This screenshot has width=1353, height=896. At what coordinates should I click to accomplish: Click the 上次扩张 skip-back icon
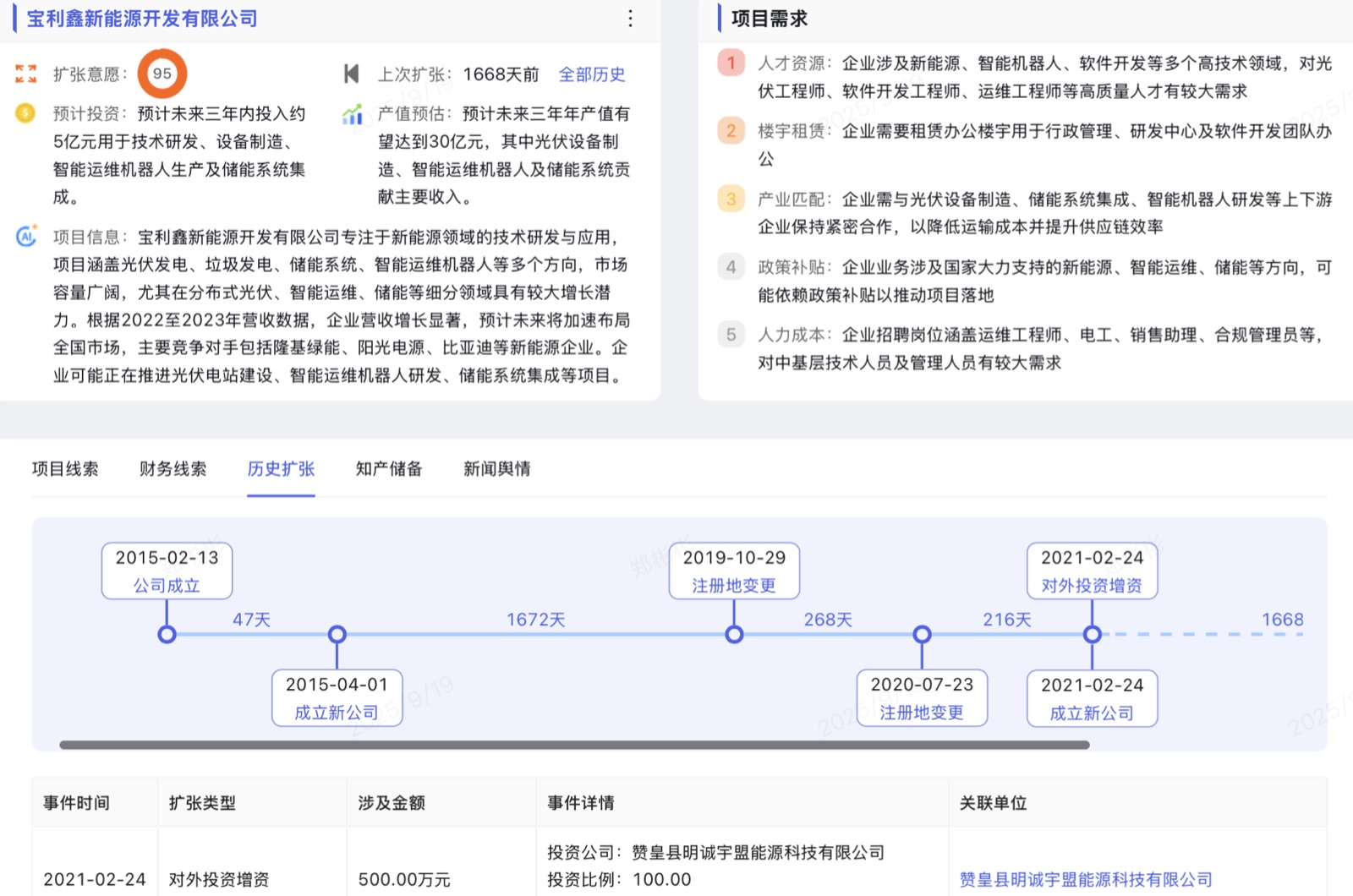pos(352,74)
